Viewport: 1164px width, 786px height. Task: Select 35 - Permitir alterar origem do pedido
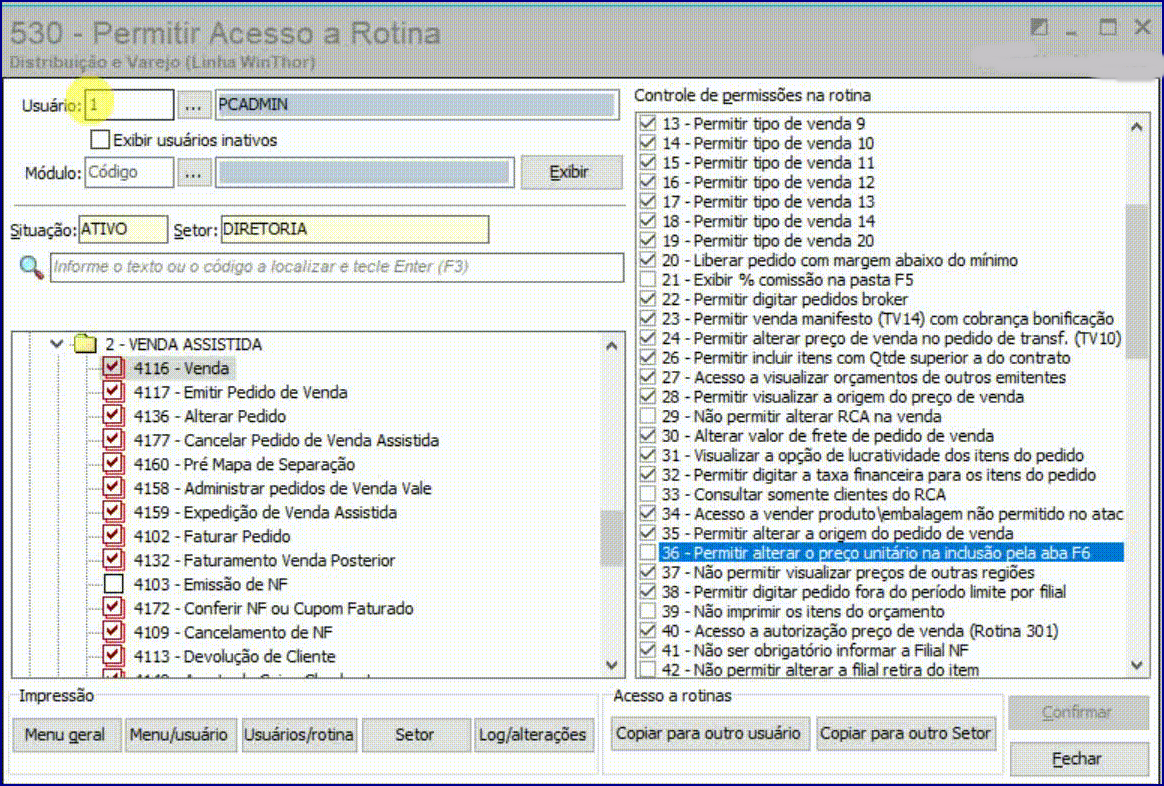pos(837,534)
